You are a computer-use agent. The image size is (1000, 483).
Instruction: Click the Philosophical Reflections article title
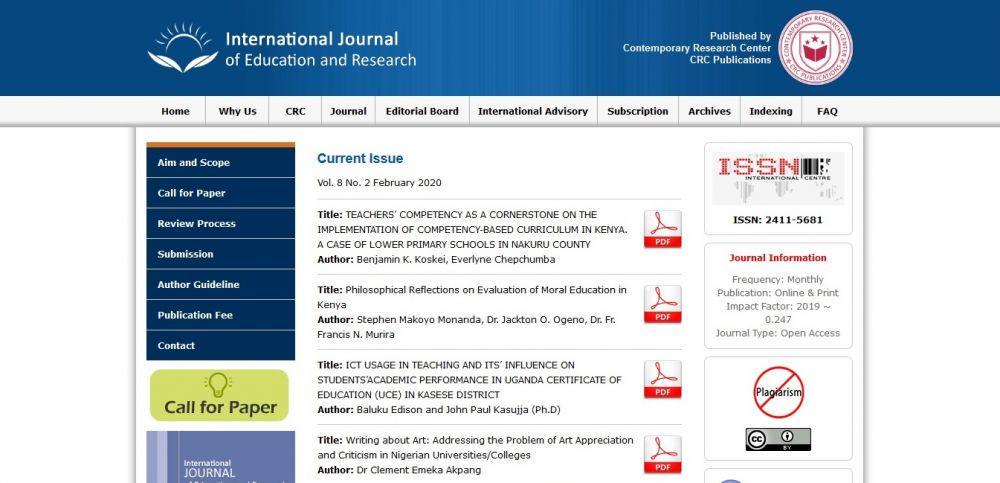(472, 297)
